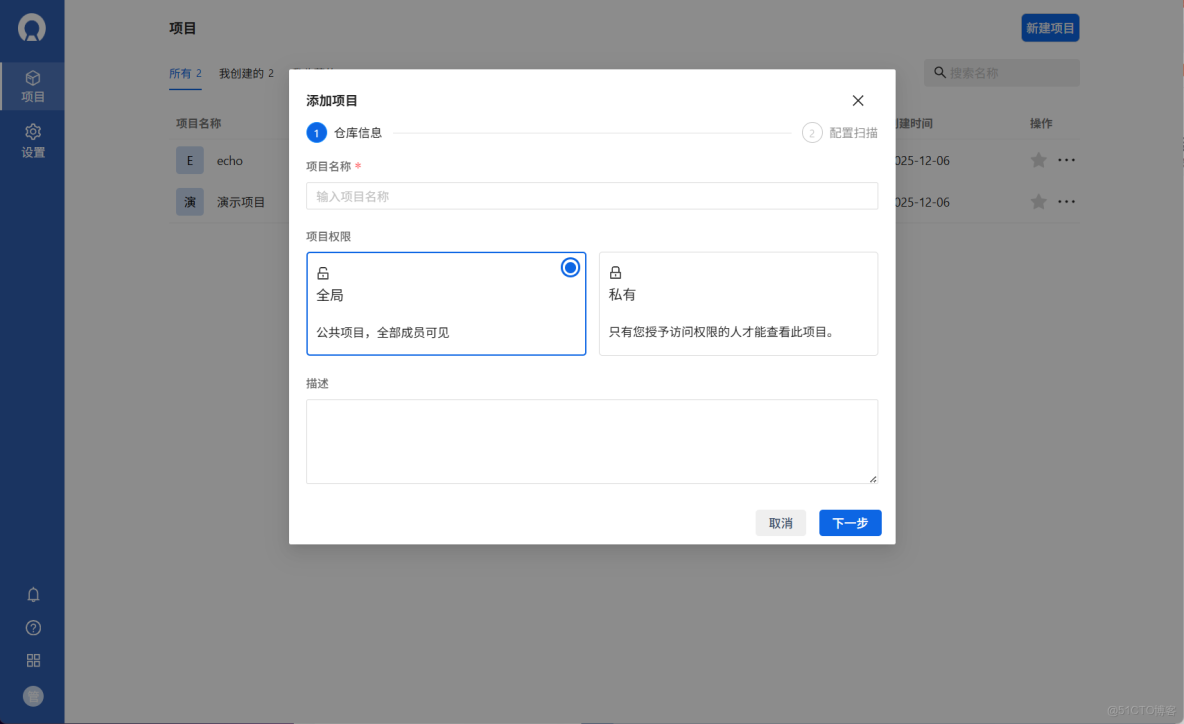Viewport: 1184px width, 724px height.
Task: Select the 全局 project permission option
Action: pos(446,303)
